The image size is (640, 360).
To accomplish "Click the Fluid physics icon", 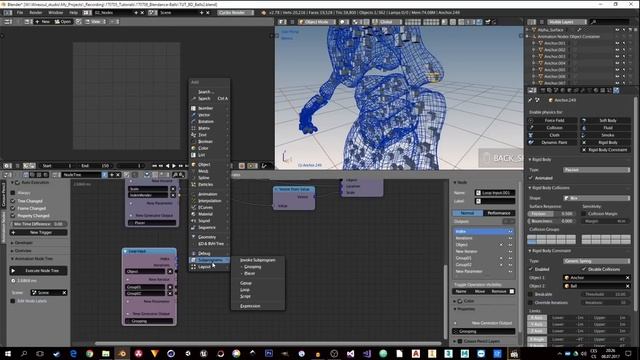I will pyautogui.click(x=584, y=128).
